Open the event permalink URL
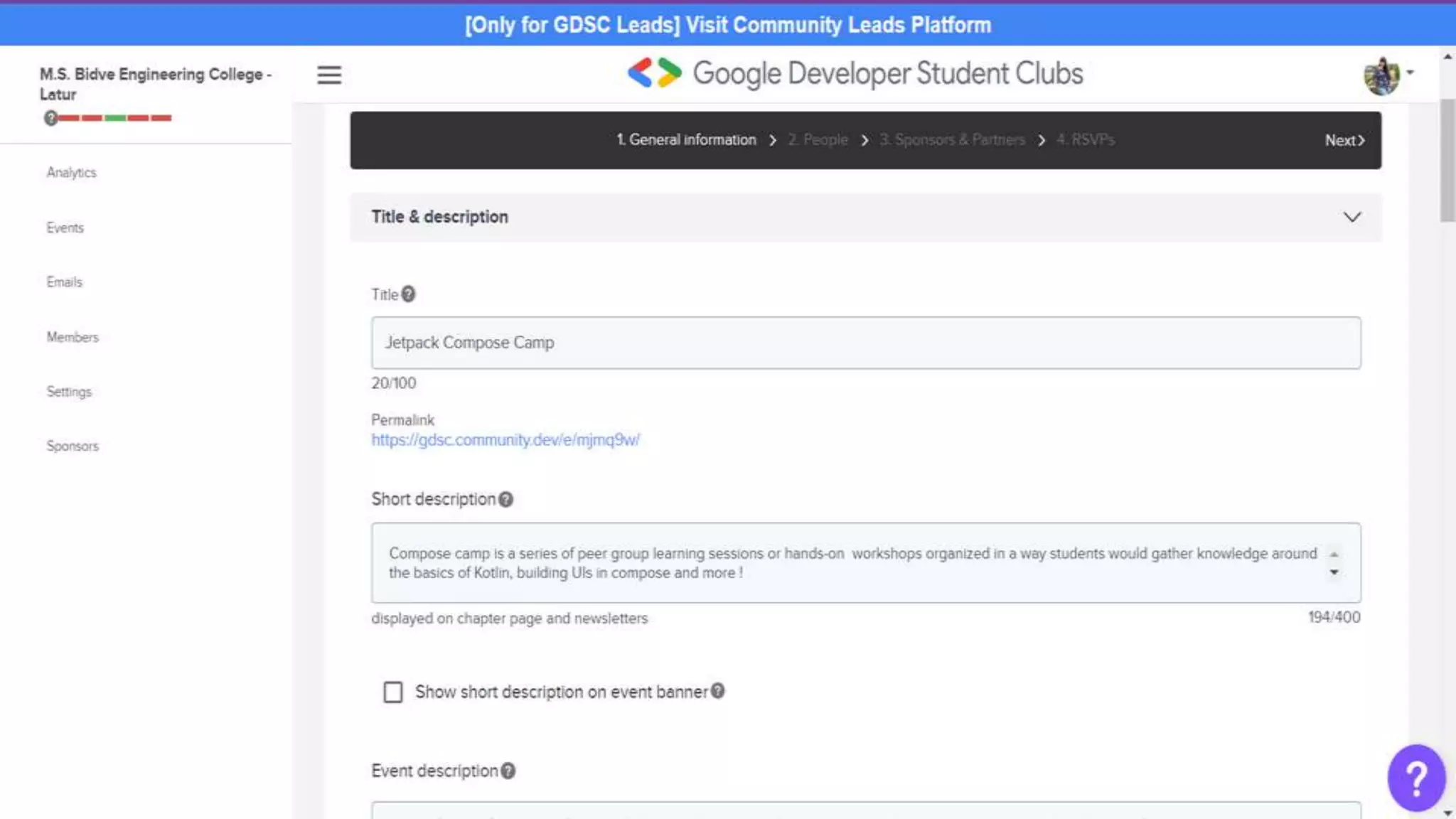The height and width of the screenshot is (819, 1456). tap(505, 440)
